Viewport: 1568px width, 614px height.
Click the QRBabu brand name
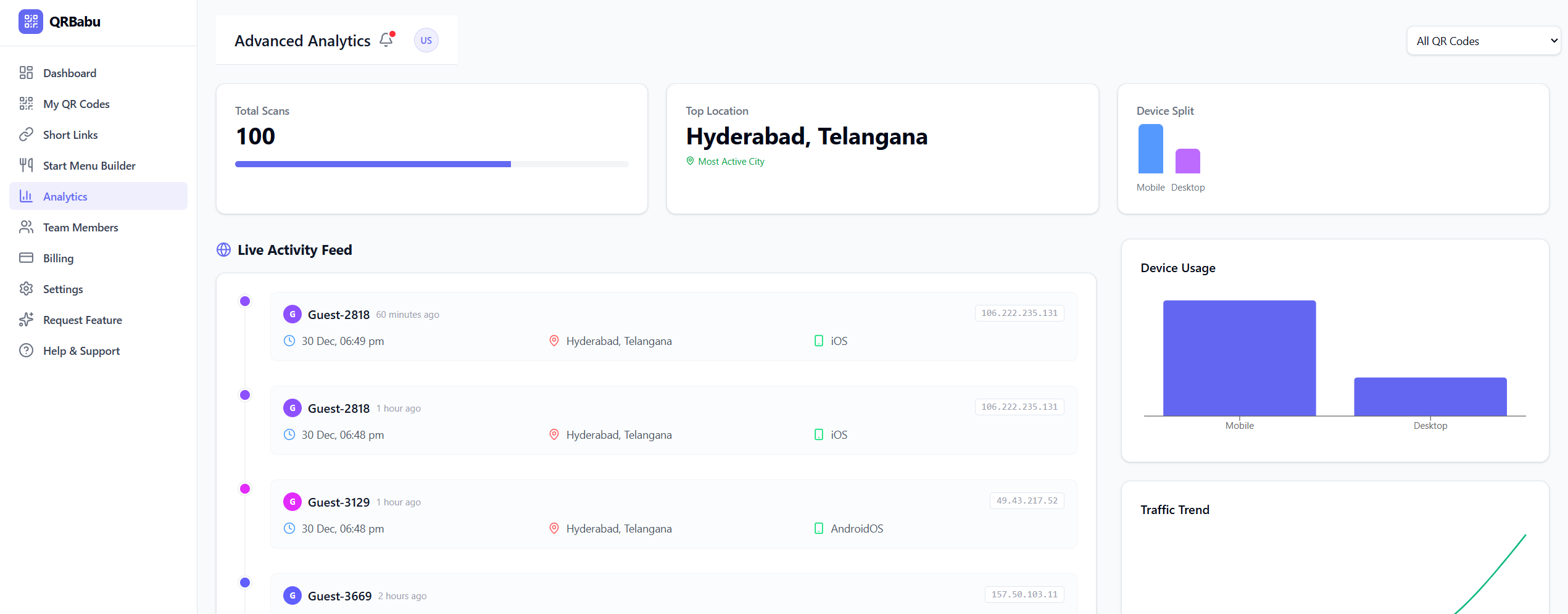coord(75,22)
